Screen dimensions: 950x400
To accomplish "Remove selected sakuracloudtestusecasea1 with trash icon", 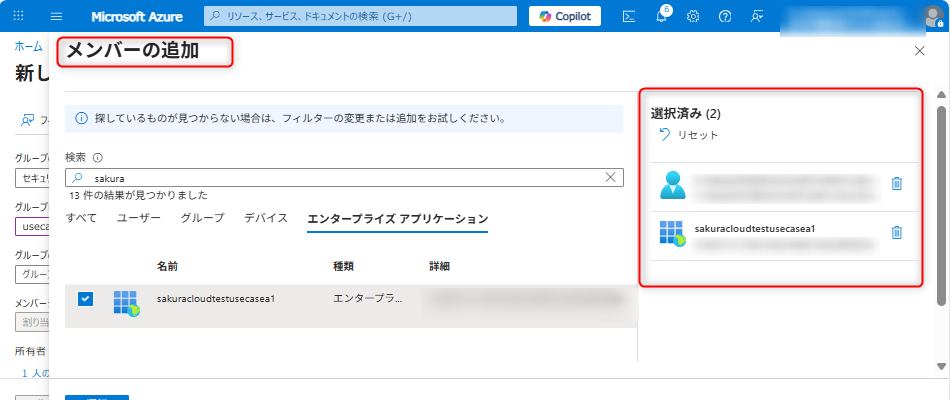I will pos(897,233).
